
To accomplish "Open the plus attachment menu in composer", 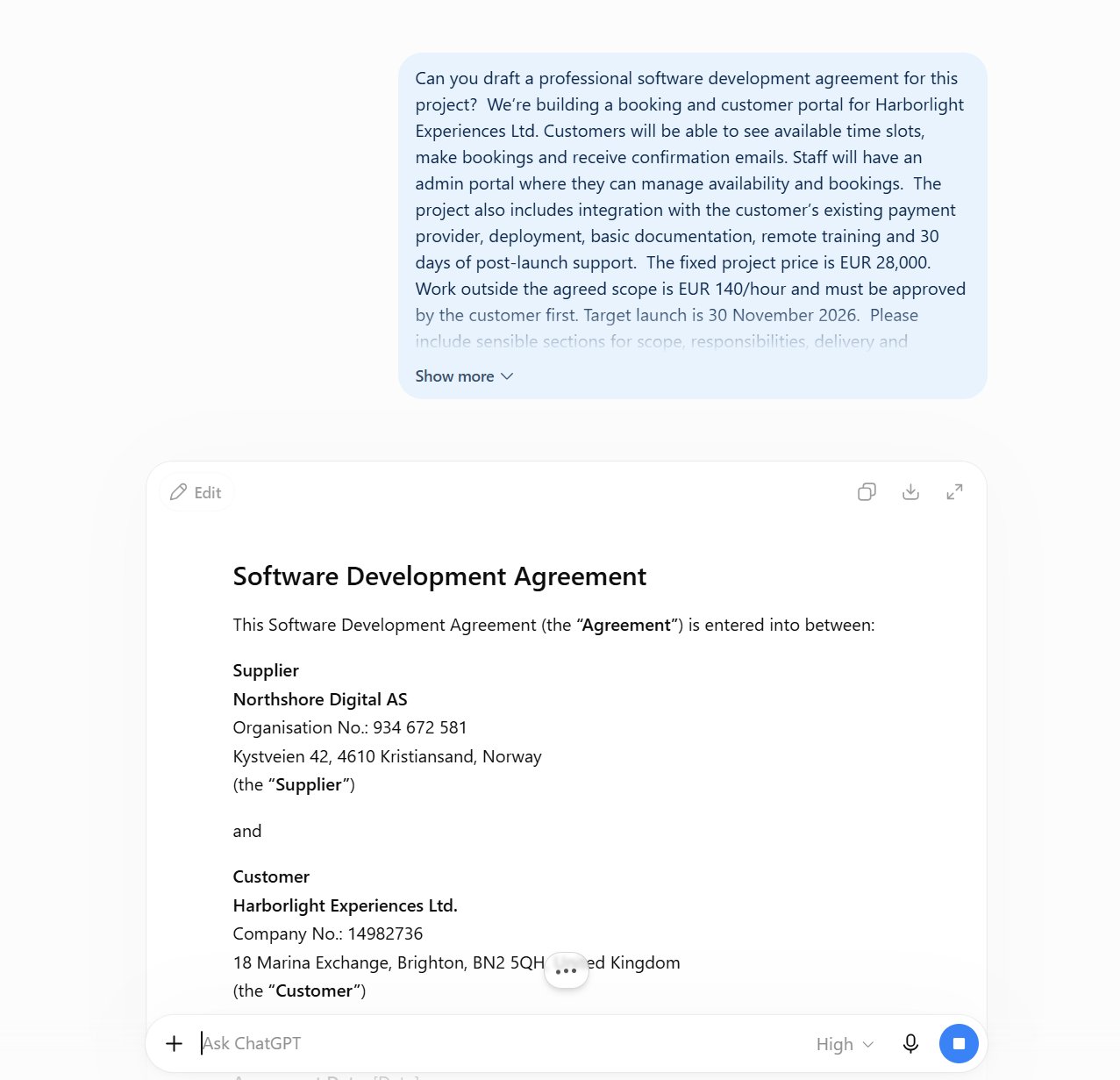I will pyautogui.click(x=174, y=1043).
